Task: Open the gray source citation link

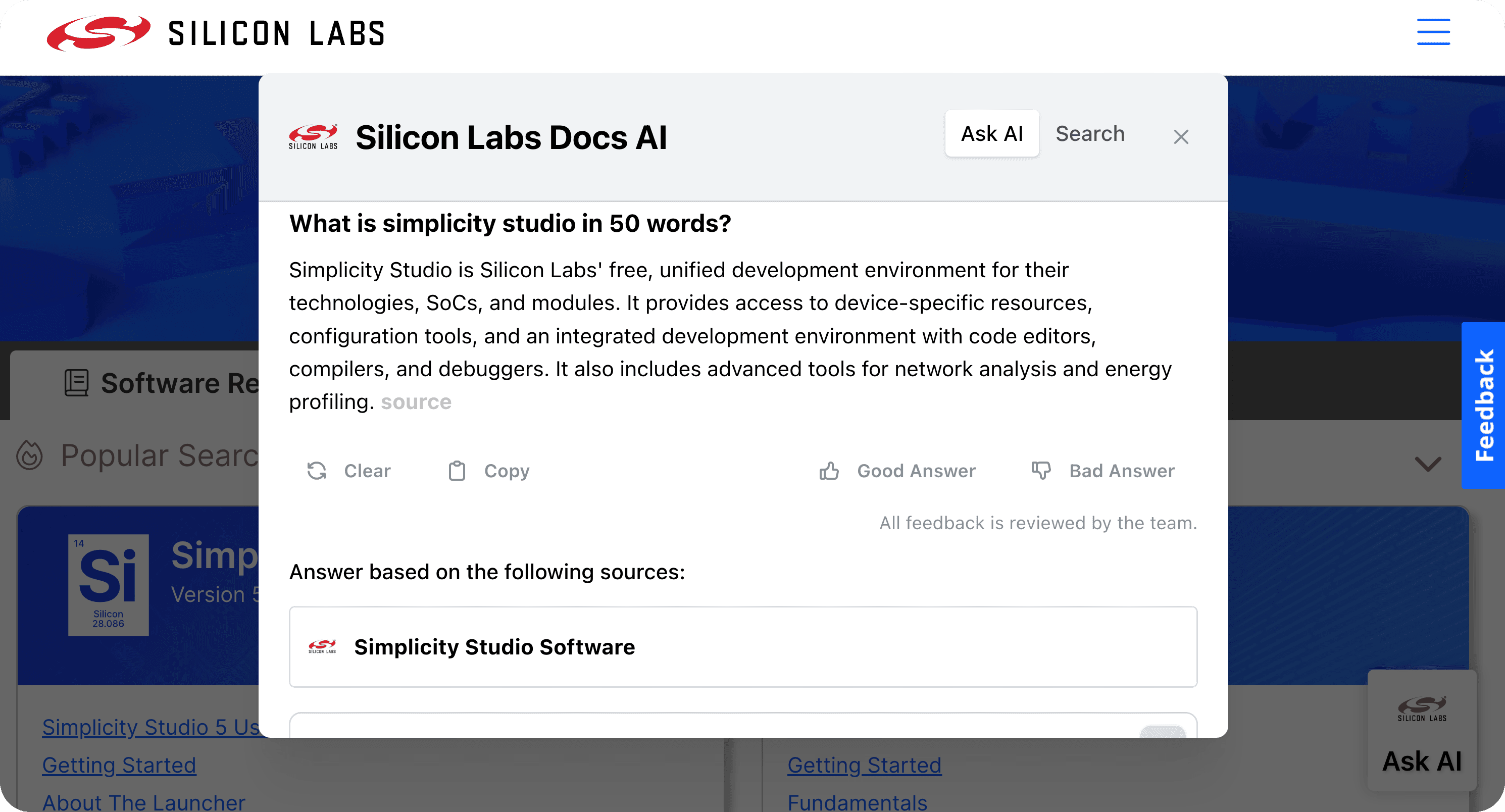Action: point(416,402)
